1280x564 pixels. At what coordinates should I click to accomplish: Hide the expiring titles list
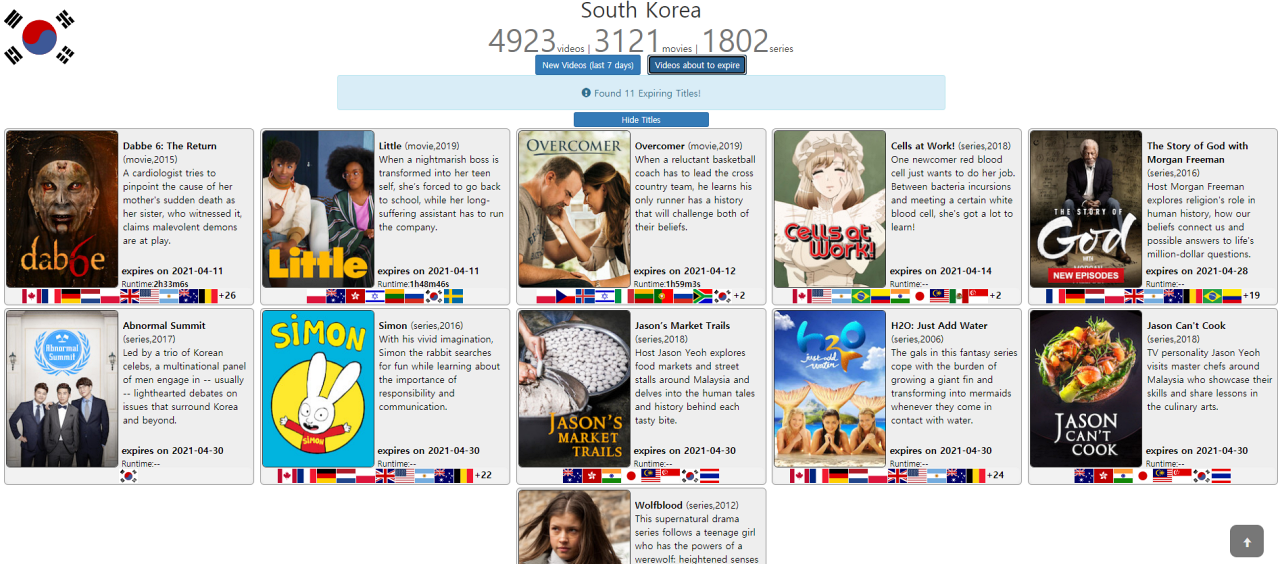pyautogui.click(x=641, y=120)
